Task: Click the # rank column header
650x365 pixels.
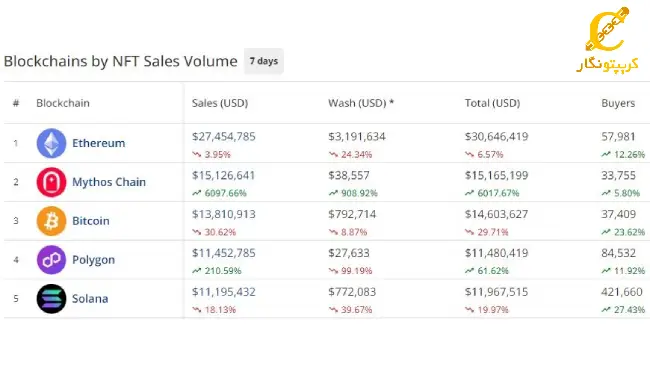Action: point(16,103)
